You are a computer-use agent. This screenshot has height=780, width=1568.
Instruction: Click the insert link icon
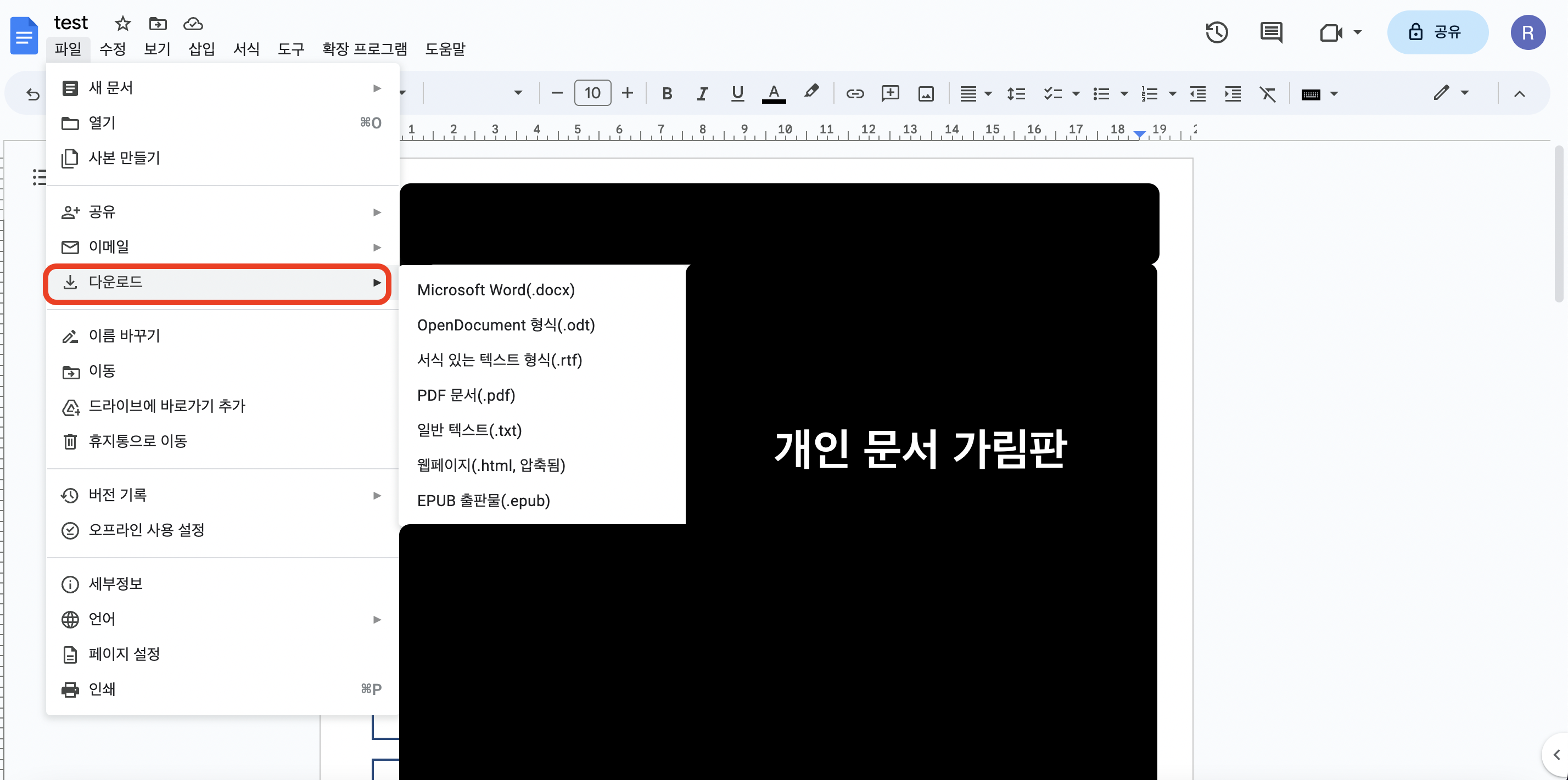(x=855, y=94)
